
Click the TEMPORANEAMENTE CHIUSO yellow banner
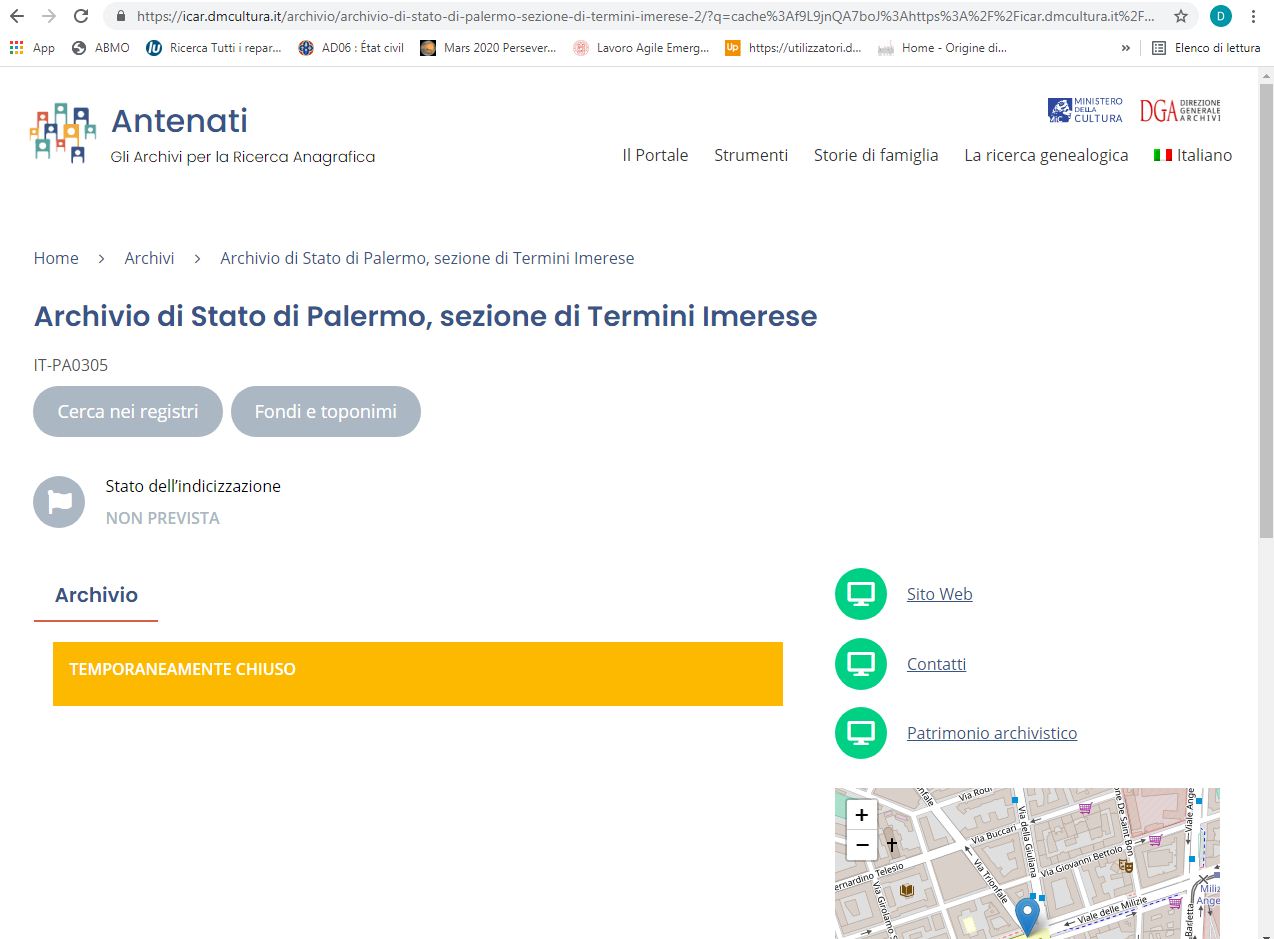tap(418, 674)
